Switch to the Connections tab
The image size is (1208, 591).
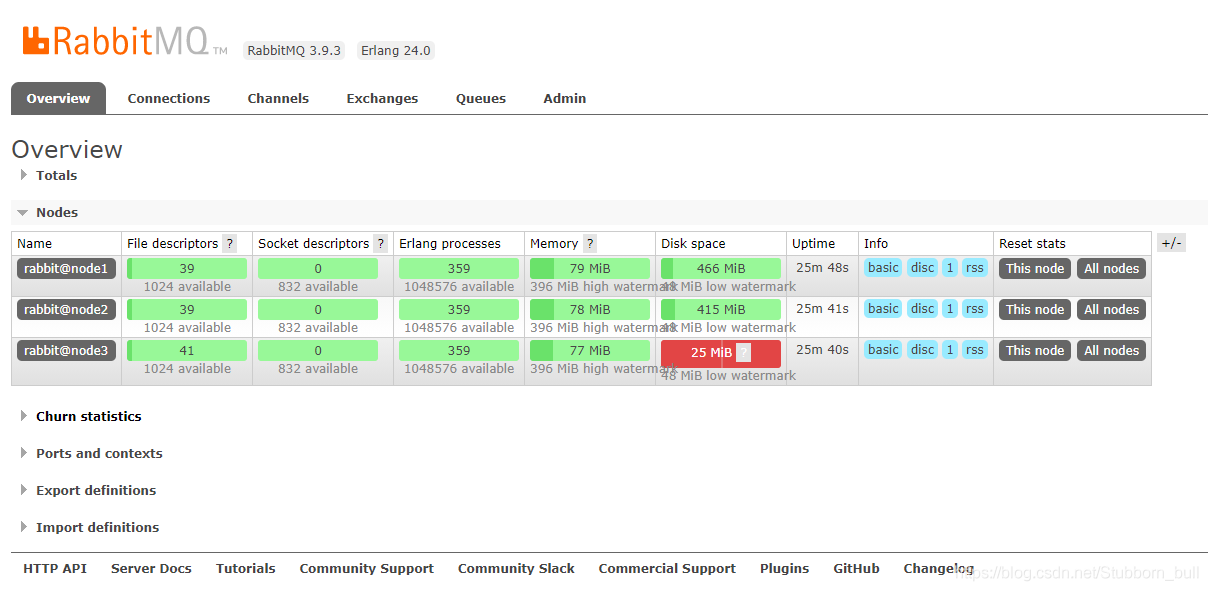point(169,99)
